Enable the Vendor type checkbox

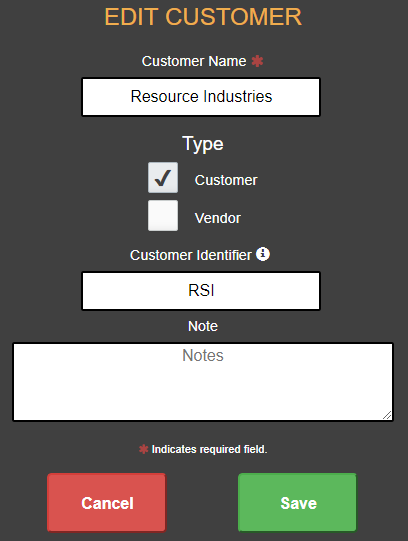tap(163, 216)
